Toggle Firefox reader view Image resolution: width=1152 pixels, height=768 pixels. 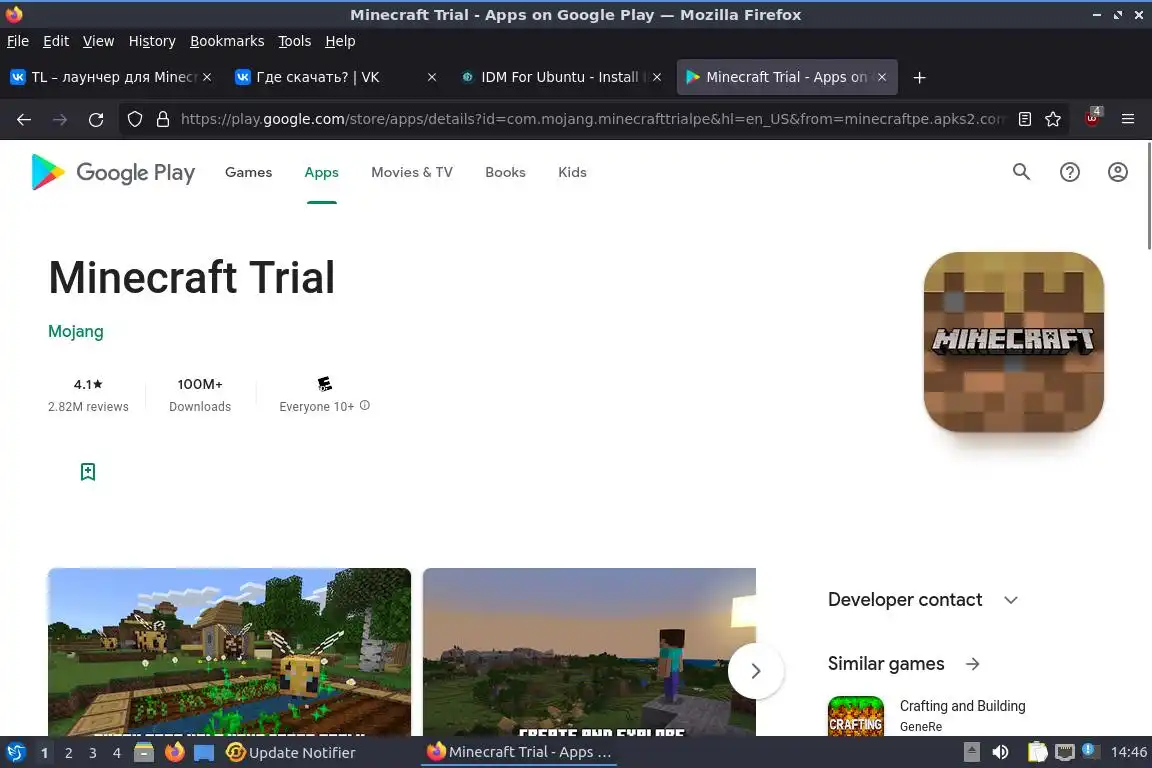1025,119
